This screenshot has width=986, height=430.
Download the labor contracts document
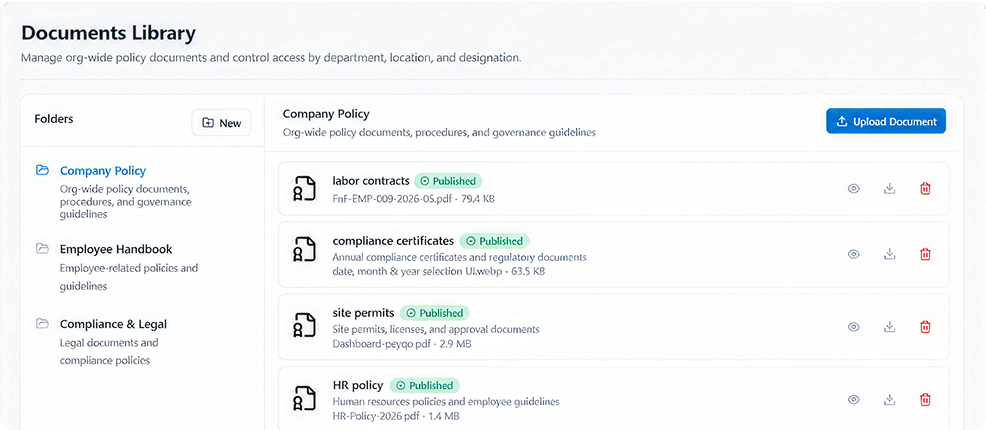(x=889, y=189)
